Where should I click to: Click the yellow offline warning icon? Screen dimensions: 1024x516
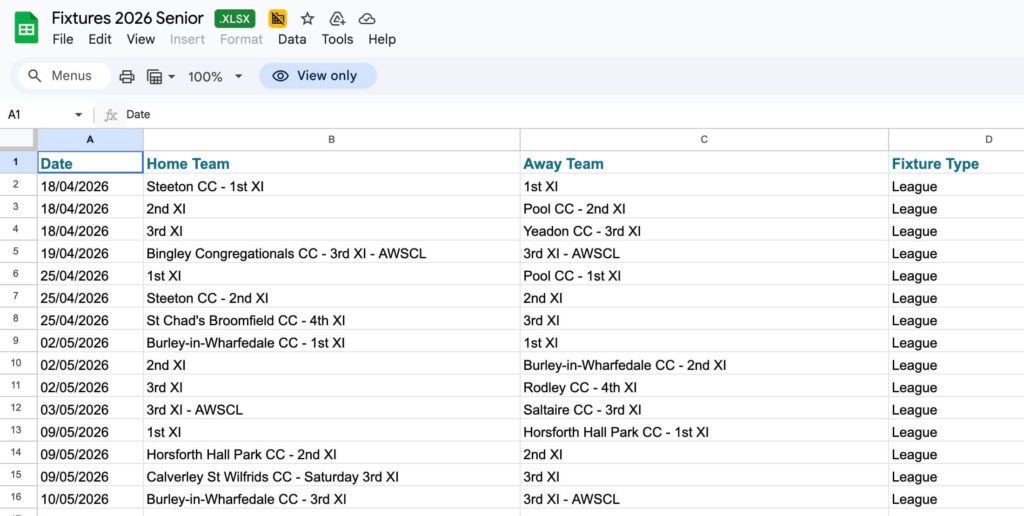click(278, 19)
